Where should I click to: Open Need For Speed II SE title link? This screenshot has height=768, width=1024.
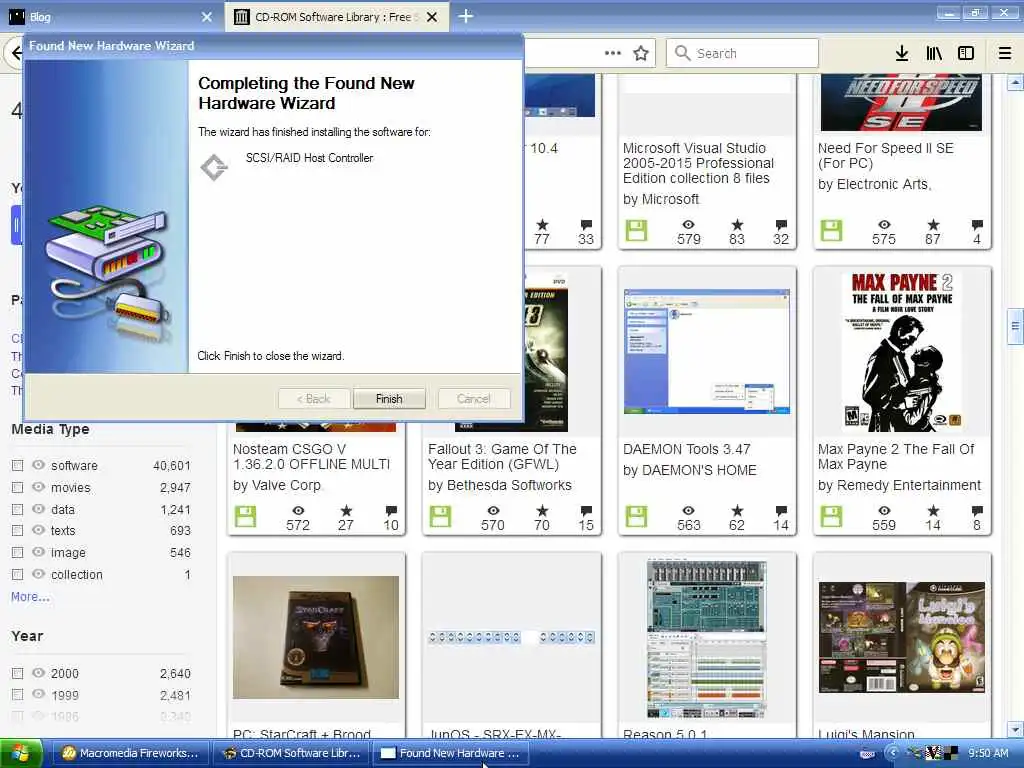click(x=886, y=155)
